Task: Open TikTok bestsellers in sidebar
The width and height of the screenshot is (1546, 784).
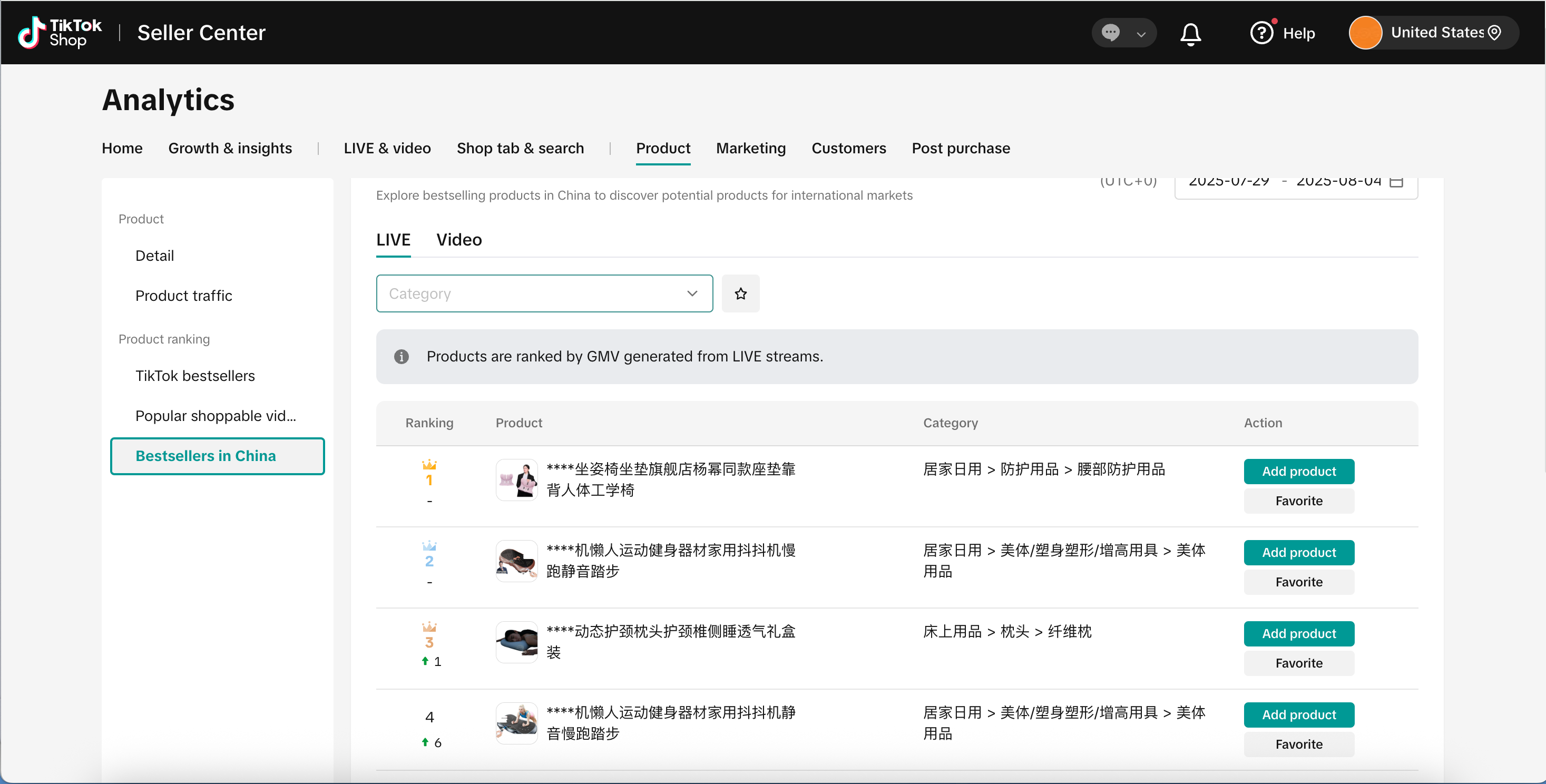Action: tap(195, 376)
